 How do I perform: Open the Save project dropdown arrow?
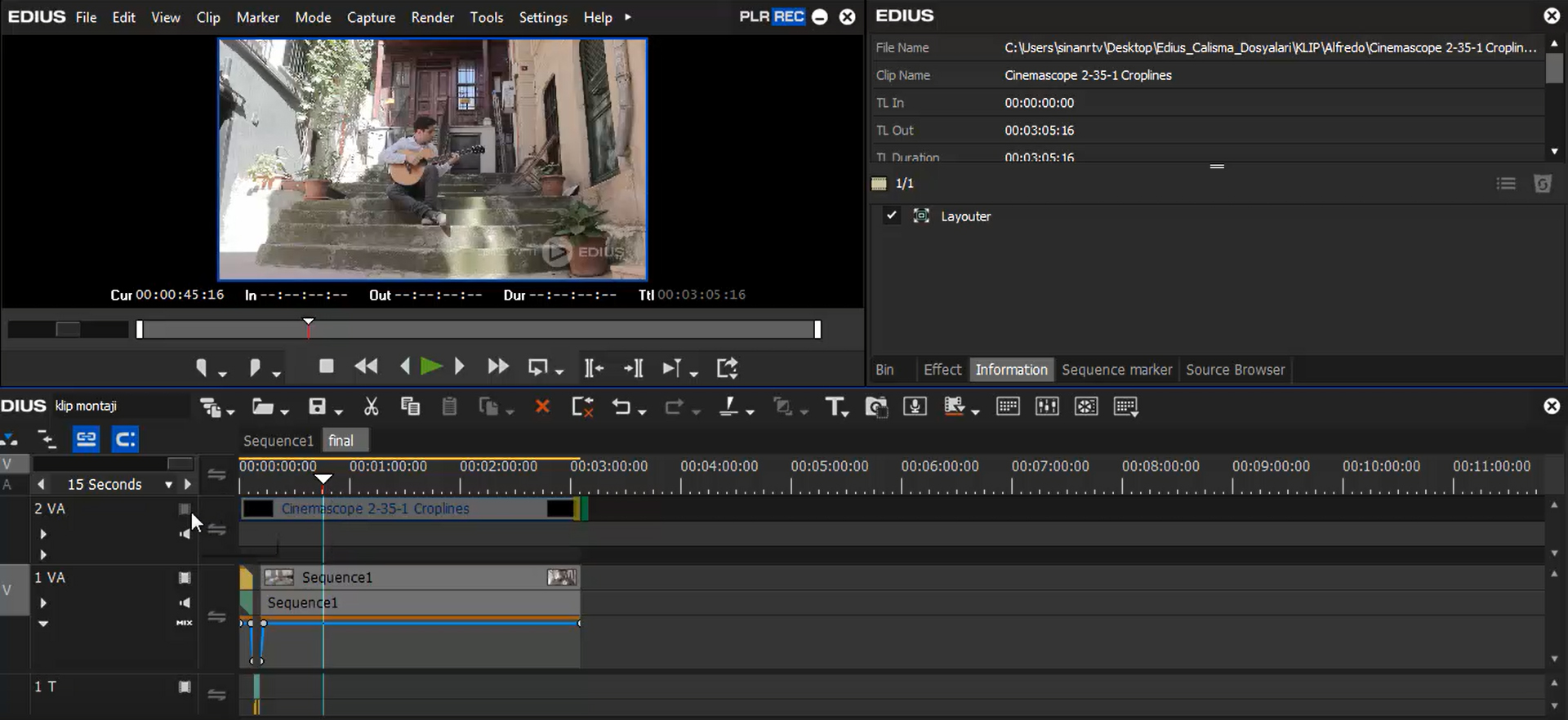339,411
